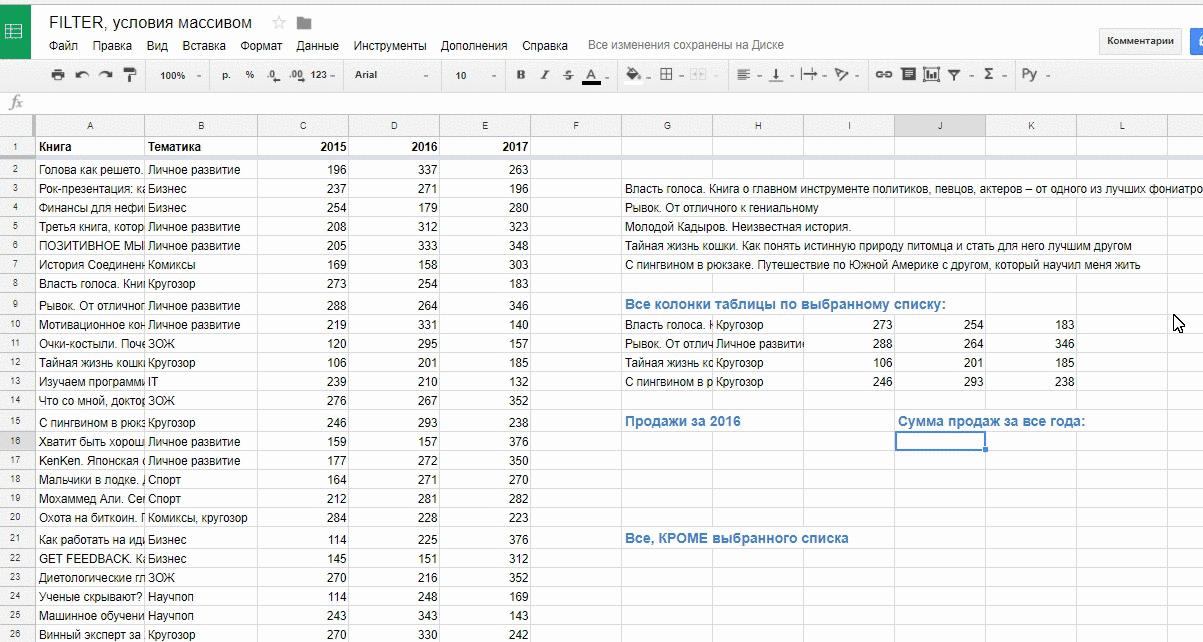Viewport: 1203px width, 642px height.
Task: Click Комментарии button
Action: pos(1140,41)
